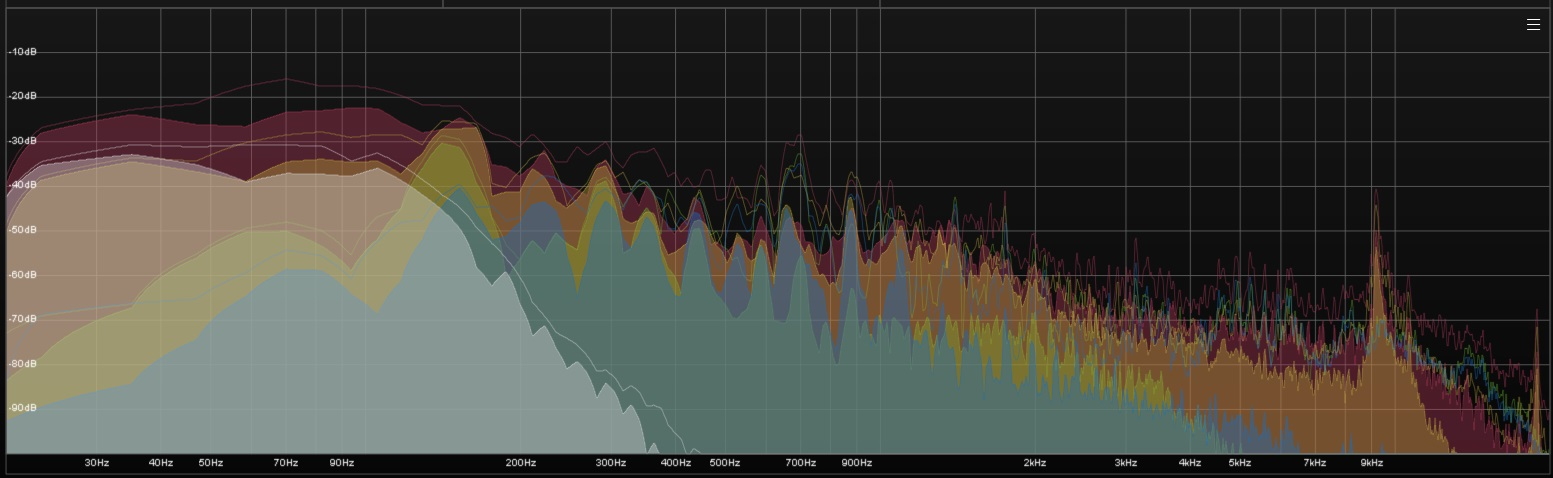The image size is (1553, 478).
Task: Click the -20dB level label
Action: pyautogui.click(x=22, y=96)
